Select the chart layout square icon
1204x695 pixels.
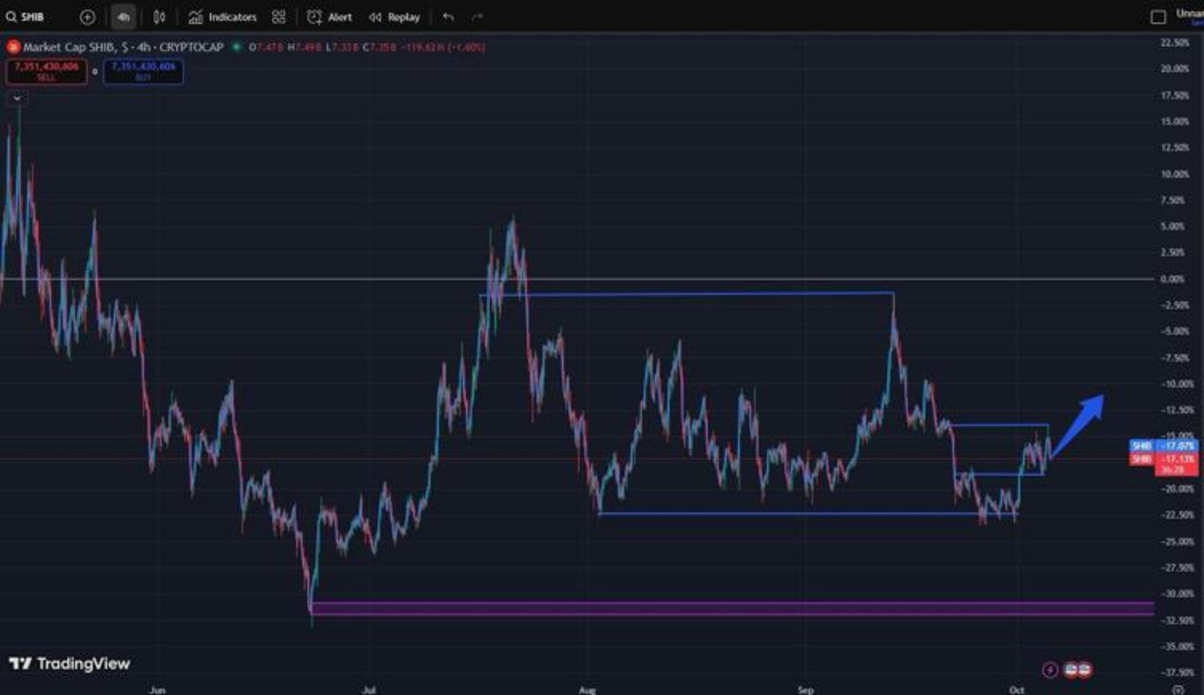1158,17
